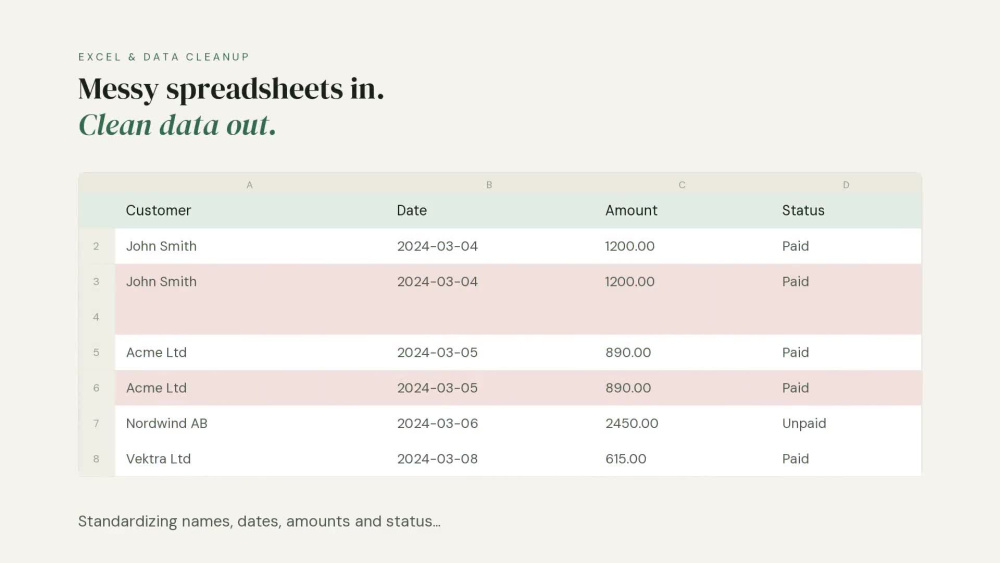Click amount 890.00 in row 5
This screenshot has width=1000, height=563.
628,352
